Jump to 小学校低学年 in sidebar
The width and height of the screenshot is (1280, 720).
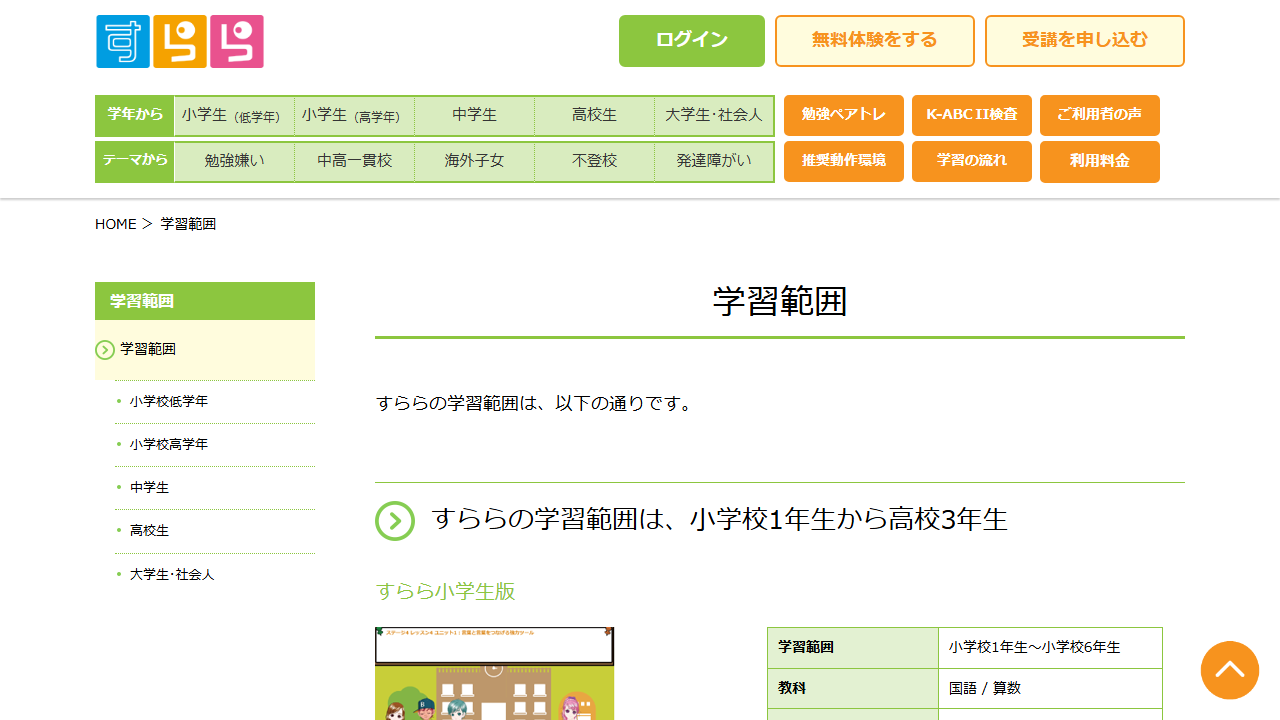169,402
